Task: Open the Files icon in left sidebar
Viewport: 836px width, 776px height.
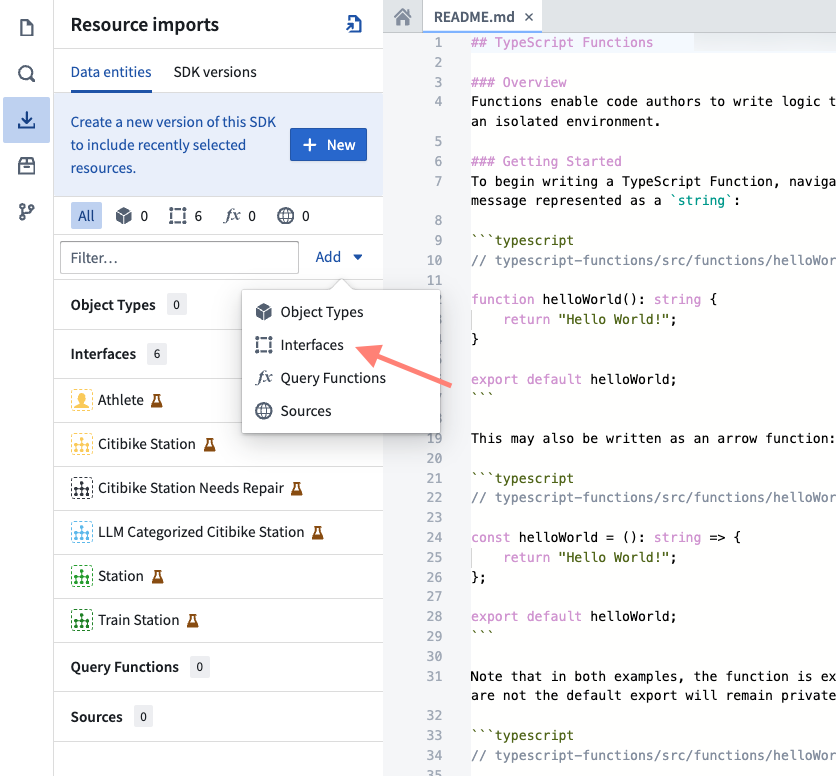Action: [x=27, y=28]
